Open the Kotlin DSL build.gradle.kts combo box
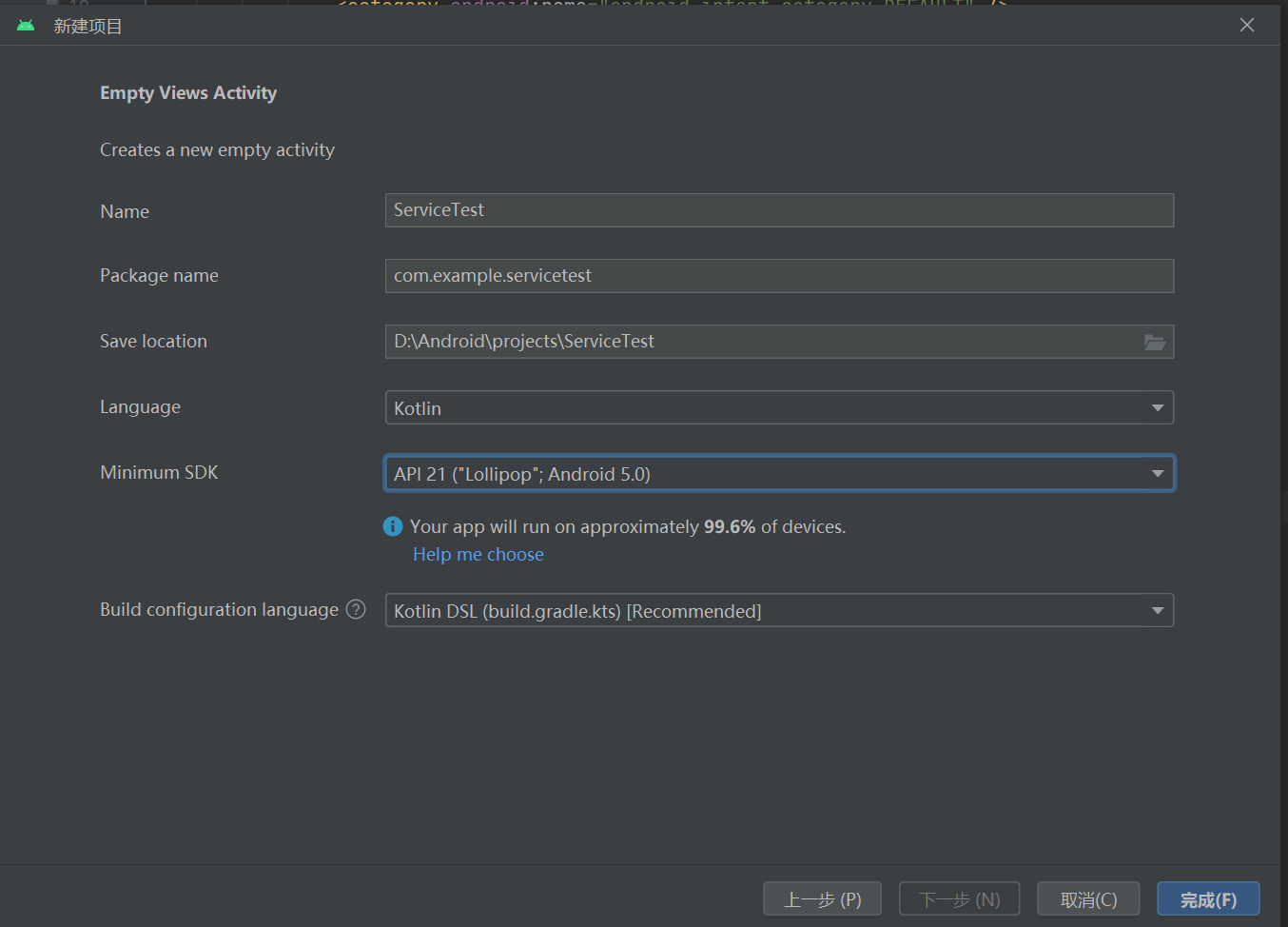Image resolution: width=1288 pixels, height=927 pixels. tap(779, 610)
